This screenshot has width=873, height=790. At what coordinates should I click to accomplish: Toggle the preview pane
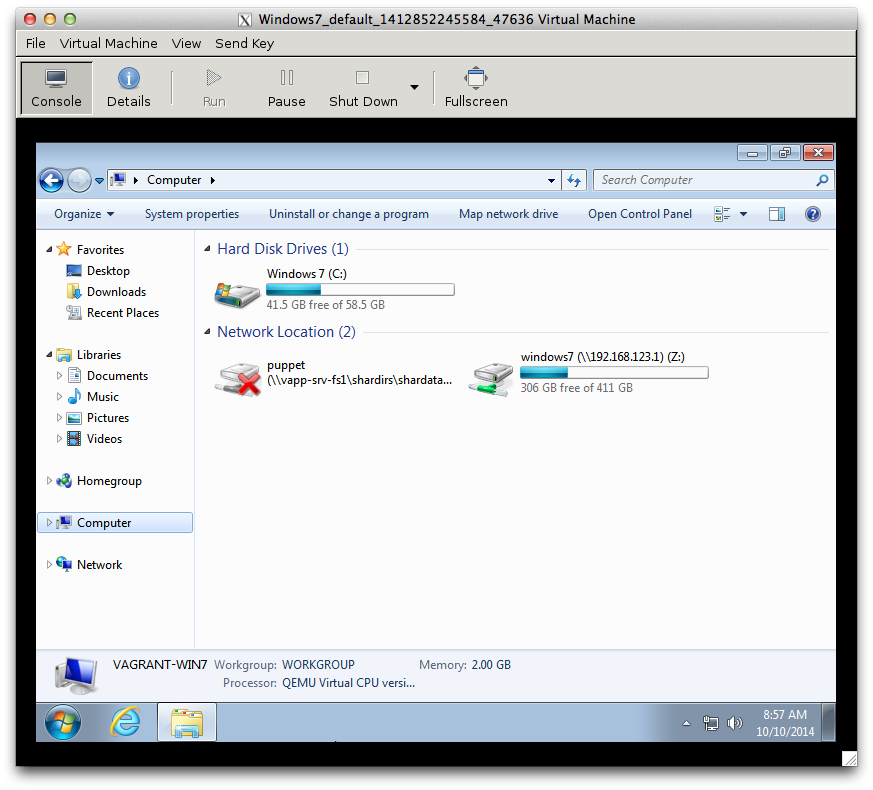[x=777, y=214]
